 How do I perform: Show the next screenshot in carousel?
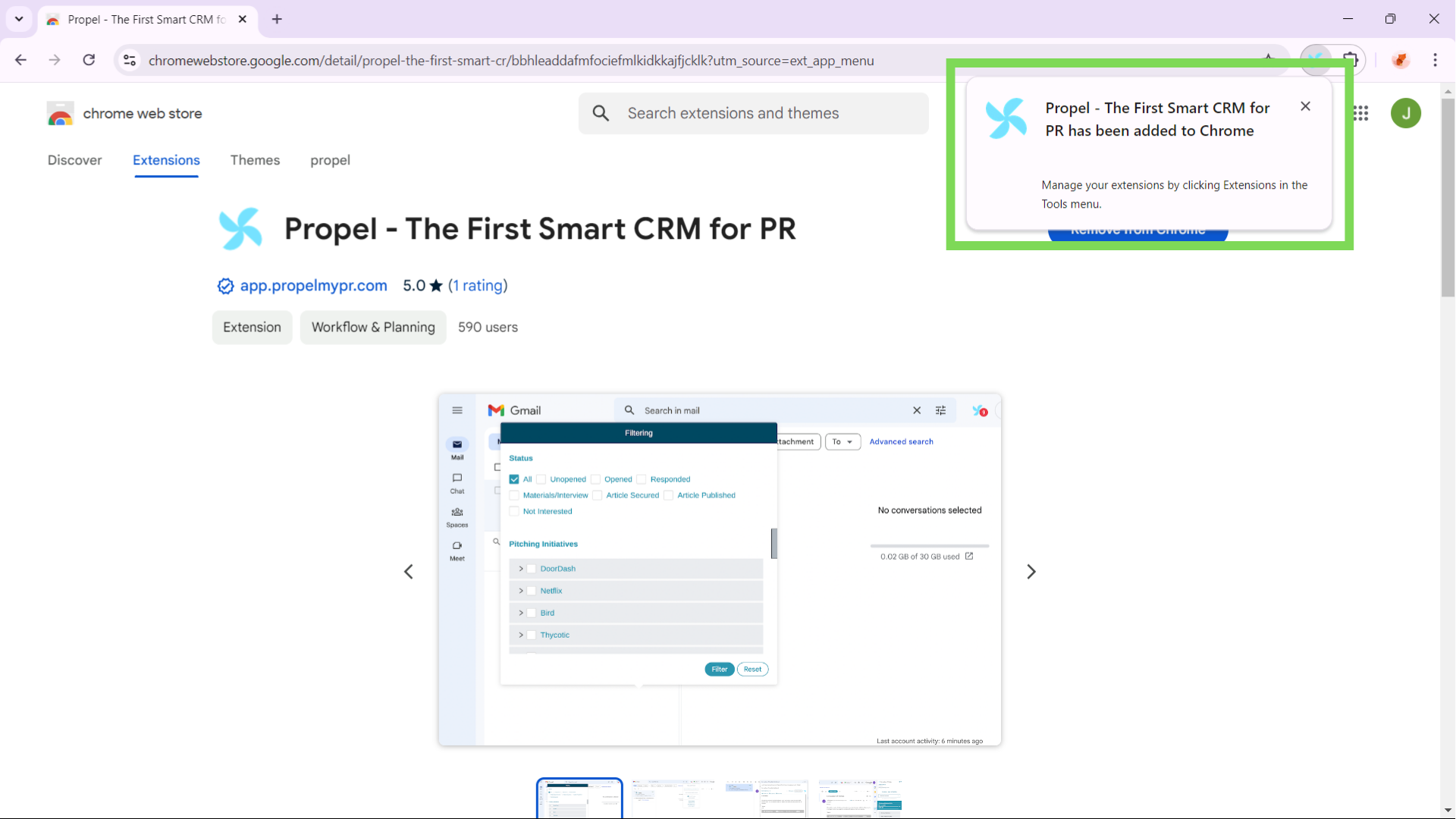click(1031, 571)
